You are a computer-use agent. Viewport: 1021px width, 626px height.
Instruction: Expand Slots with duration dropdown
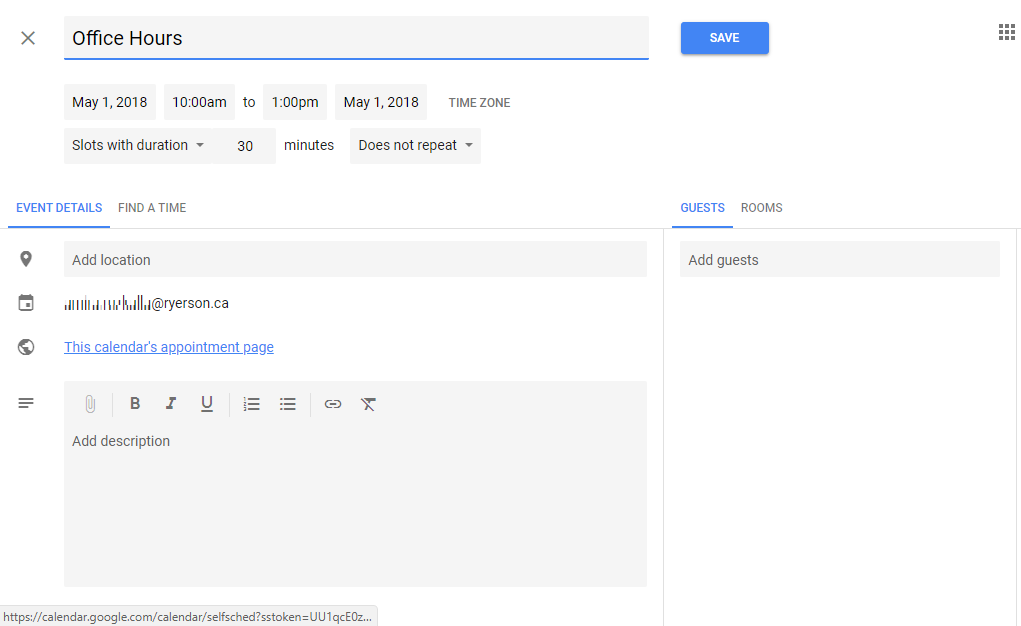138,145
